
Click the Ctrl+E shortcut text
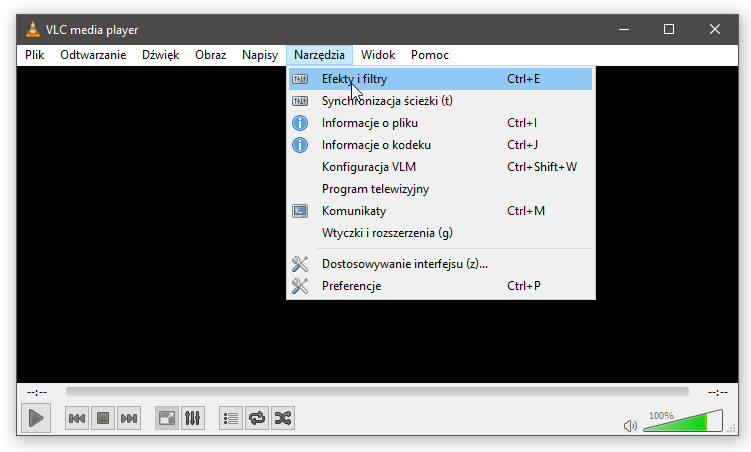coord(523,79)
